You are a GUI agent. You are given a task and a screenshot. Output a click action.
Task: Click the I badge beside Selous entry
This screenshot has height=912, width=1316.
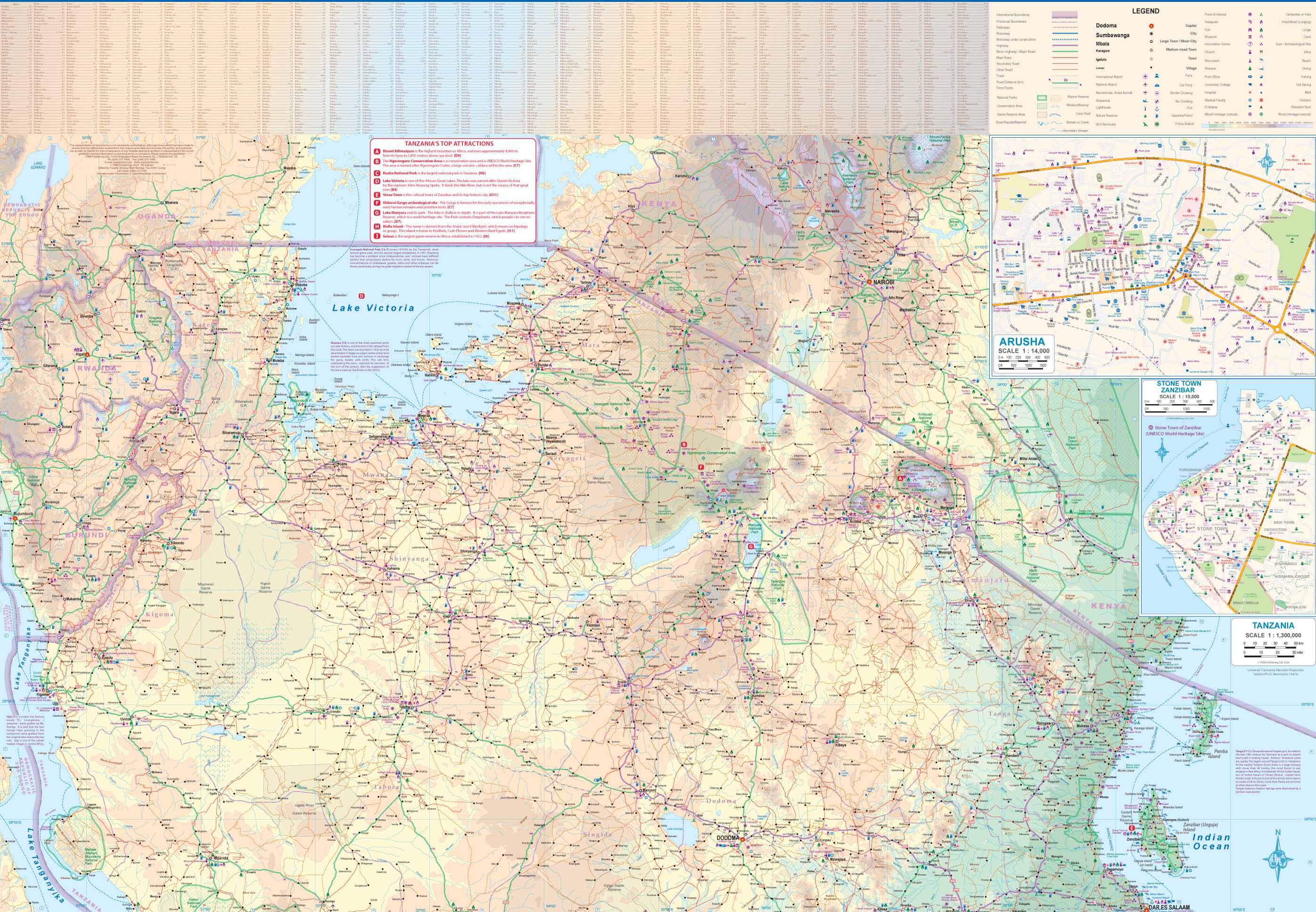click(x=377, y=235)
